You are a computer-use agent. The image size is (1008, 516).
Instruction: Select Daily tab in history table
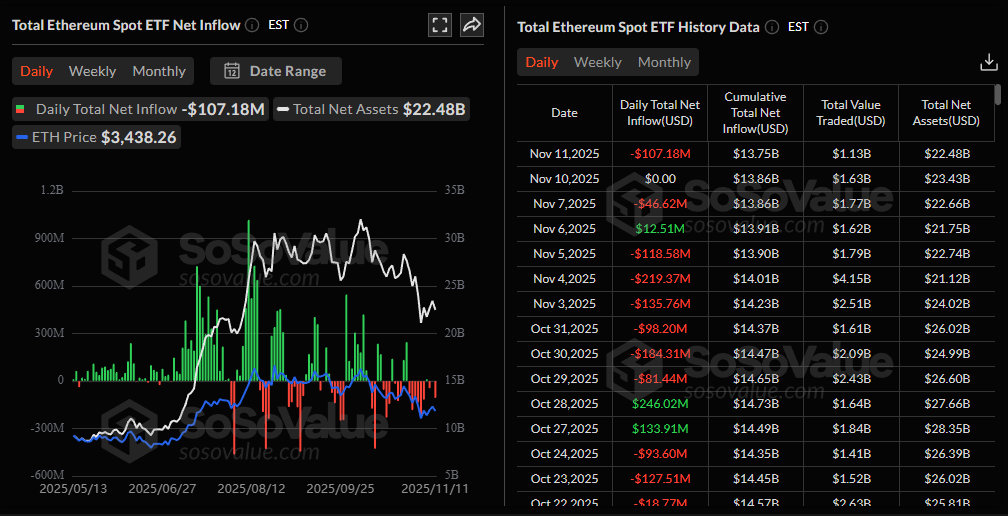click(542, 62)
